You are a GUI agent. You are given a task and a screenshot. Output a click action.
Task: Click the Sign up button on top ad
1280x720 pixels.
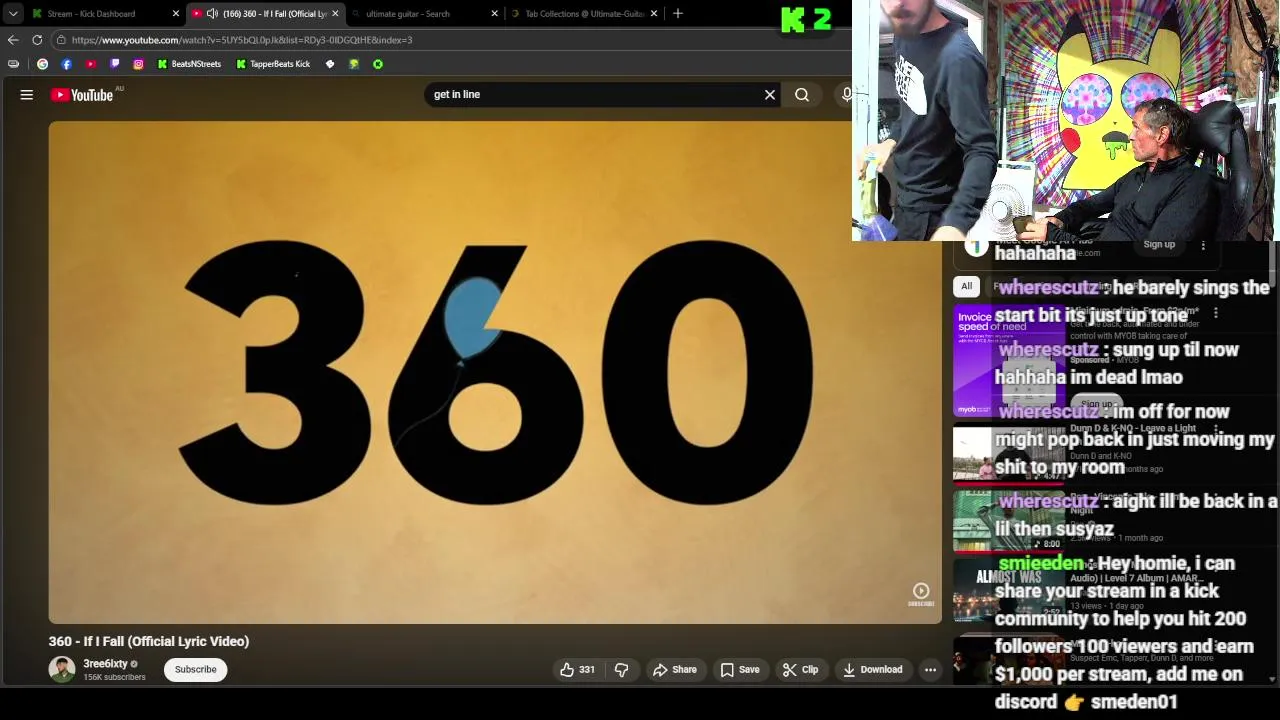click(x=1159, y=245)
